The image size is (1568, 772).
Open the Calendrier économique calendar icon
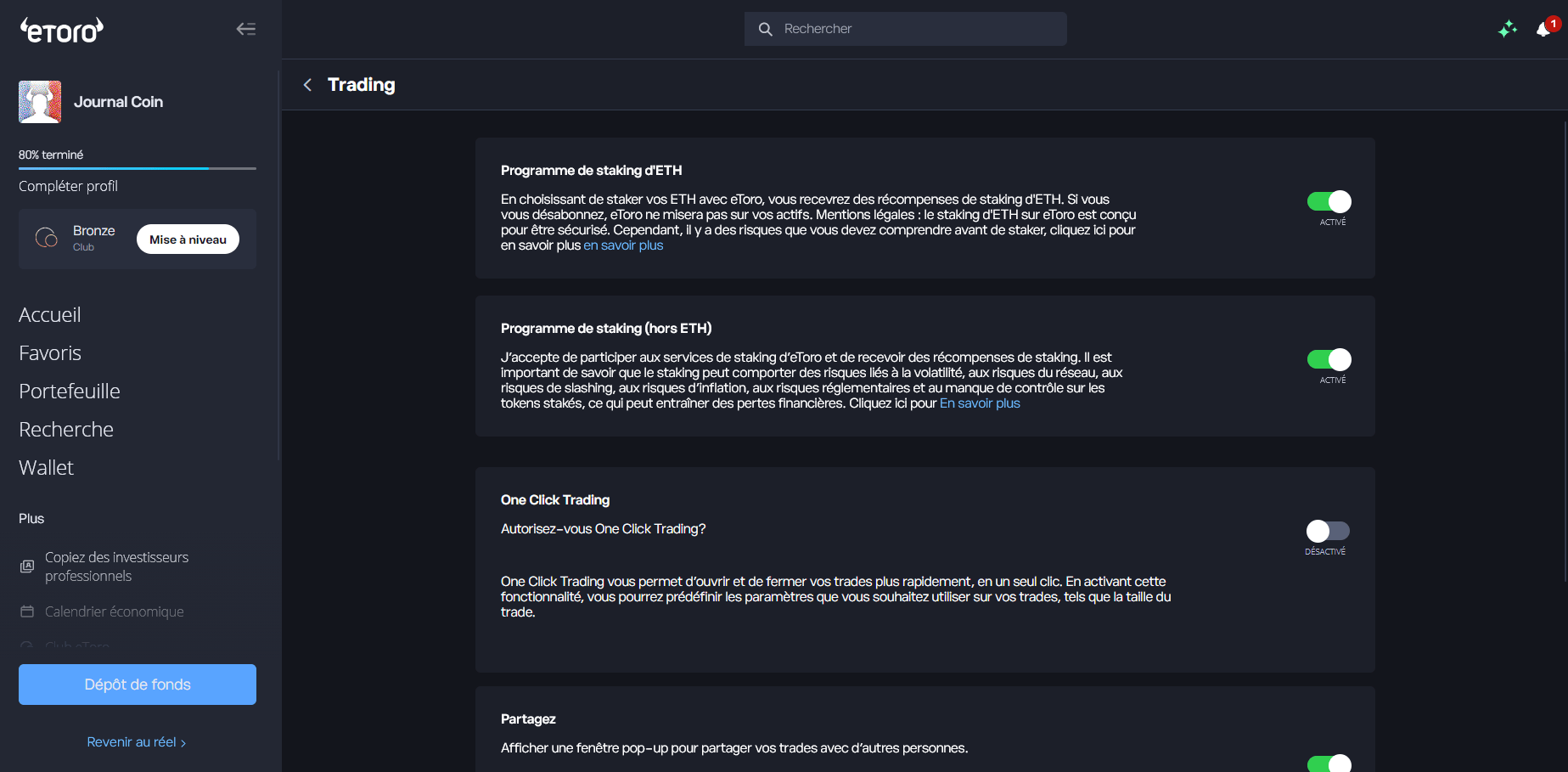(x=26, y=611)
